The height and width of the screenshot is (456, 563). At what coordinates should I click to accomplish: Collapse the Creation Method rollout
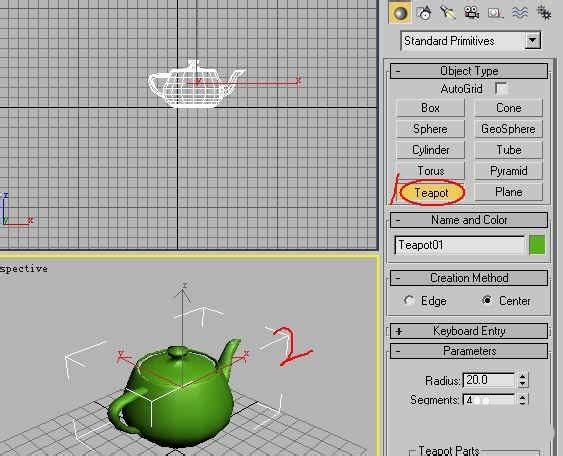tap(469, 278)
